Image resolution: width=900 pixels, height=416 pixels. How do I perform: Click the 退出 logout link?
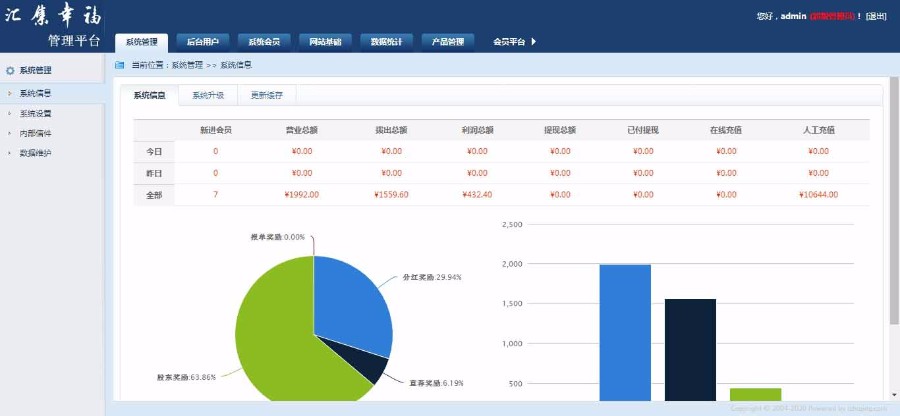(x=876, y=16)
